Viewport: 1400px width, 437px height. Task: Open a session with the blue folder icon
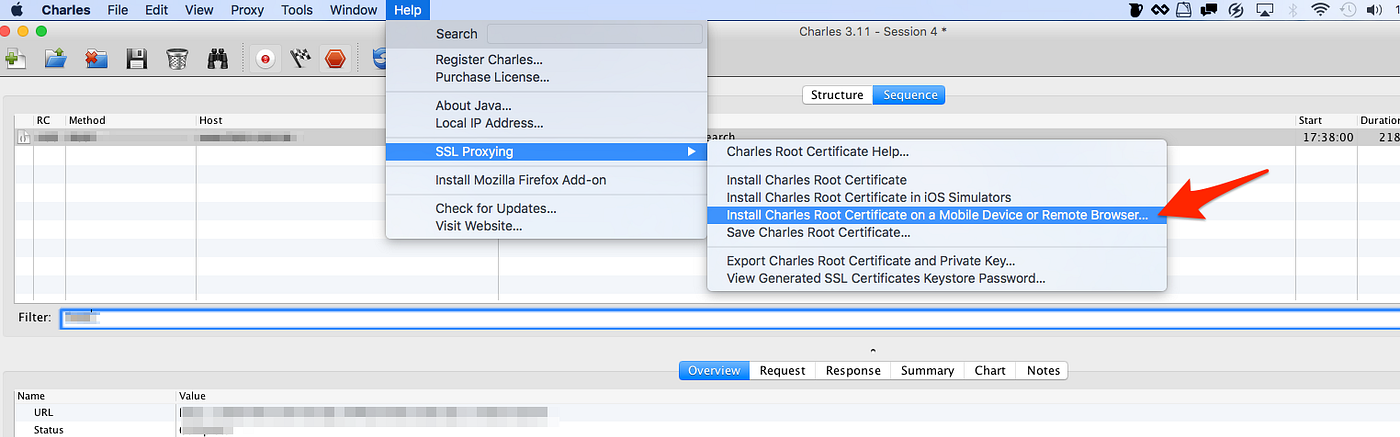(56, 59)
